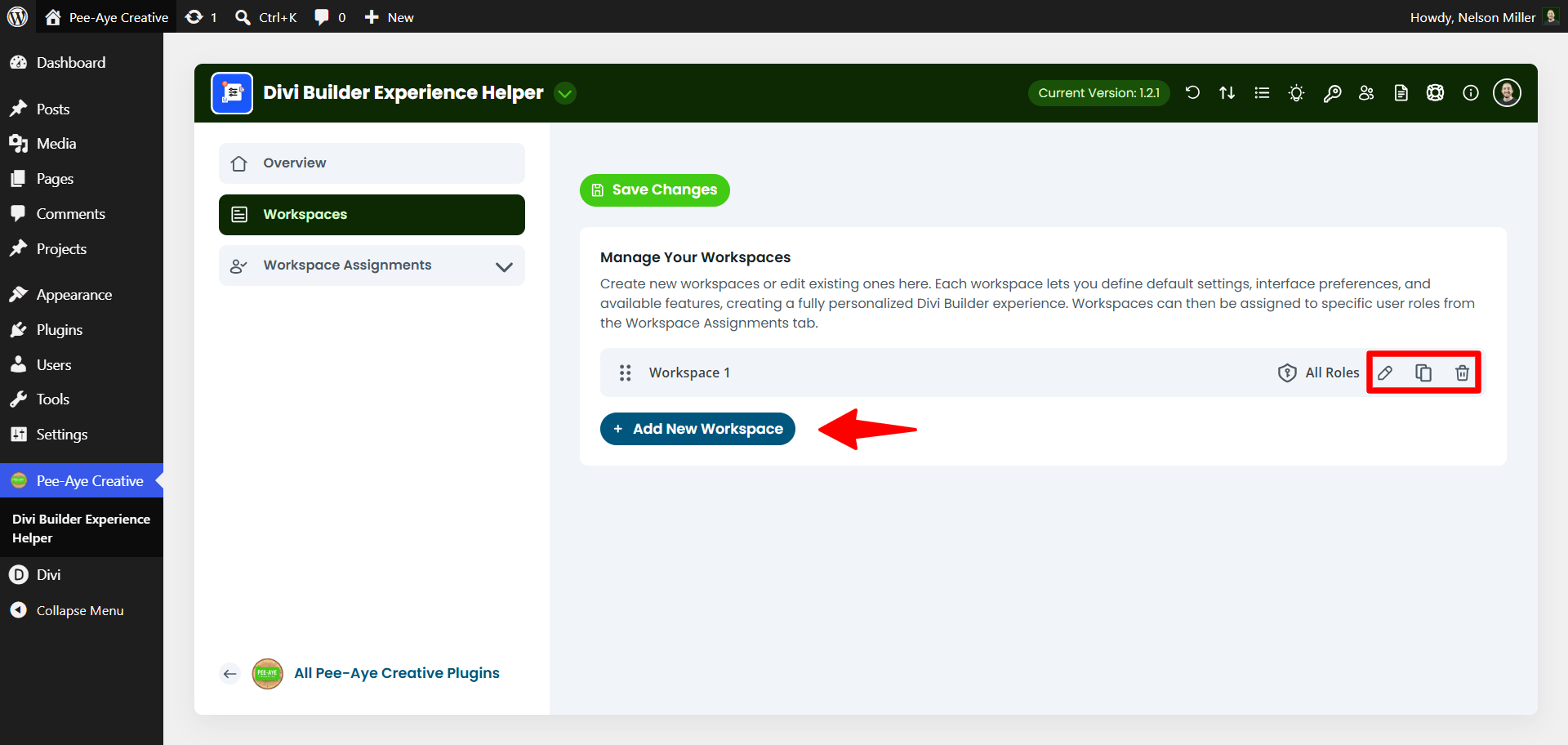Click the Workspace 1 name

tap(689, 372)
